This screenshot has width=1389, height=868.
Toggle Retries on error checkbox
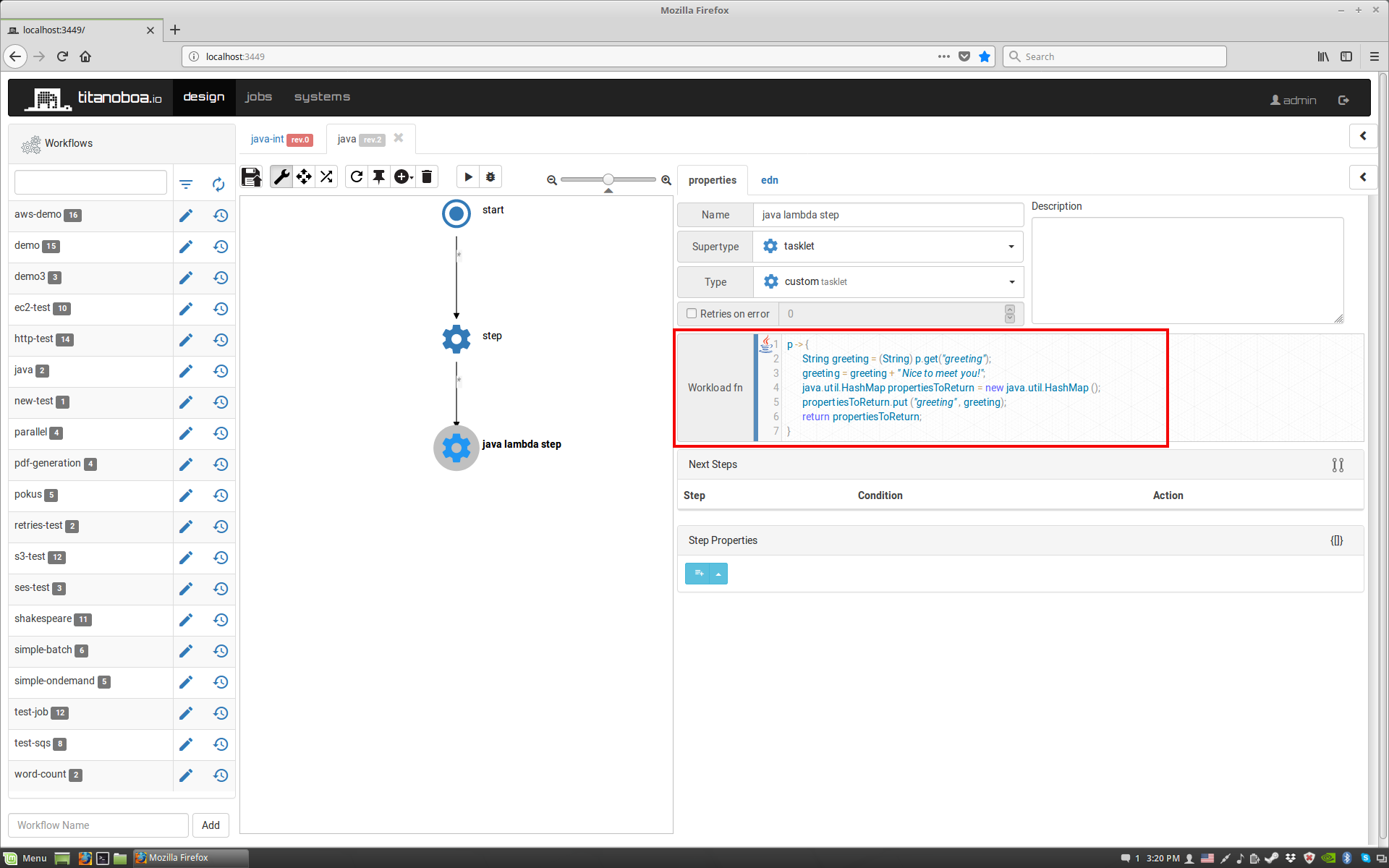point(692,314)
